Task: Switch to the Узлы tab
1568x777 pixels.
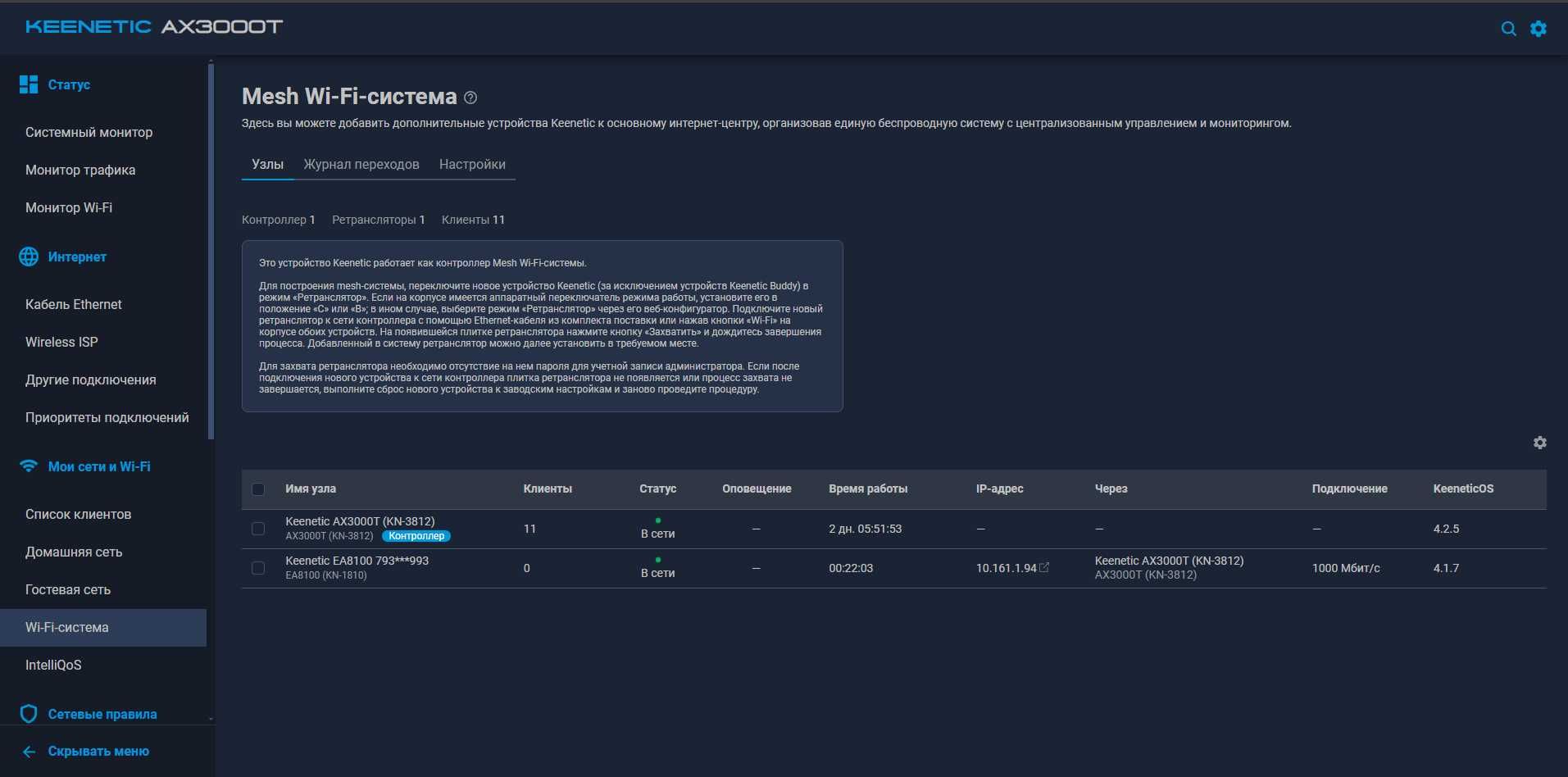Action: click(268, 164)
